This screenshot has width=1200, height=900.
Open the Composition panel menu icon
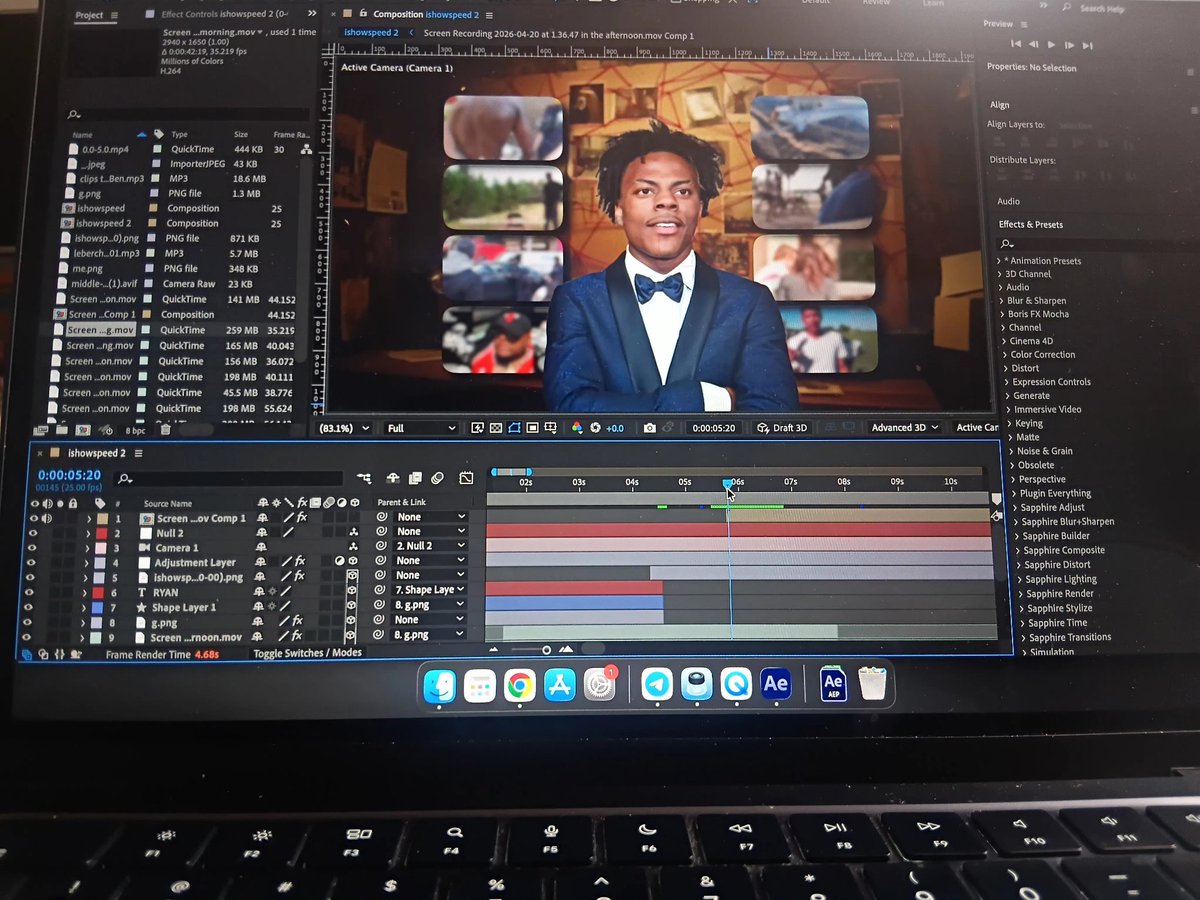488,15
